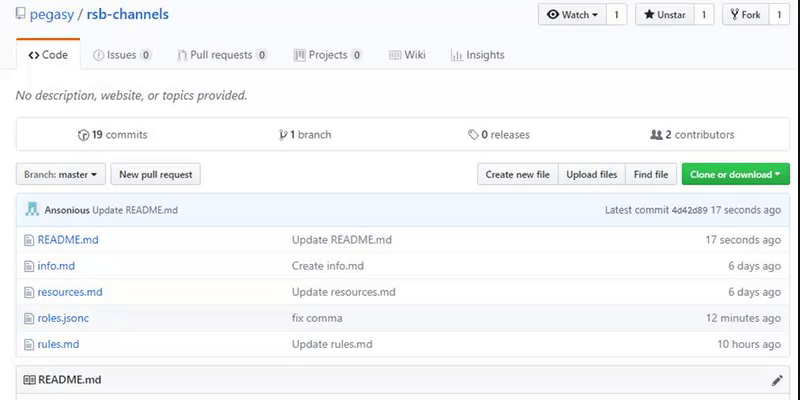Click the Pull requests tab merge icon

point(182,56)
